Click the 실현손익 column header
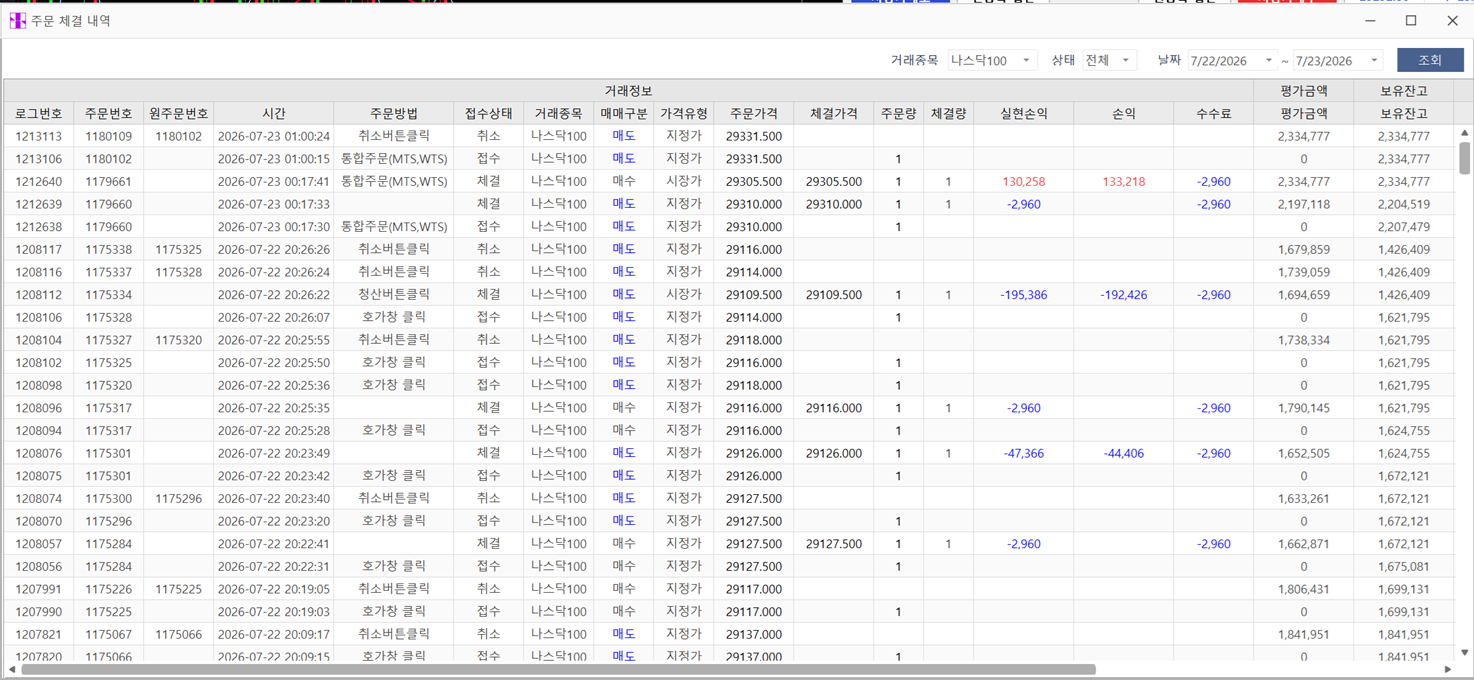The height and width of the screenshot is (680, 1474). coord(1024,113)
